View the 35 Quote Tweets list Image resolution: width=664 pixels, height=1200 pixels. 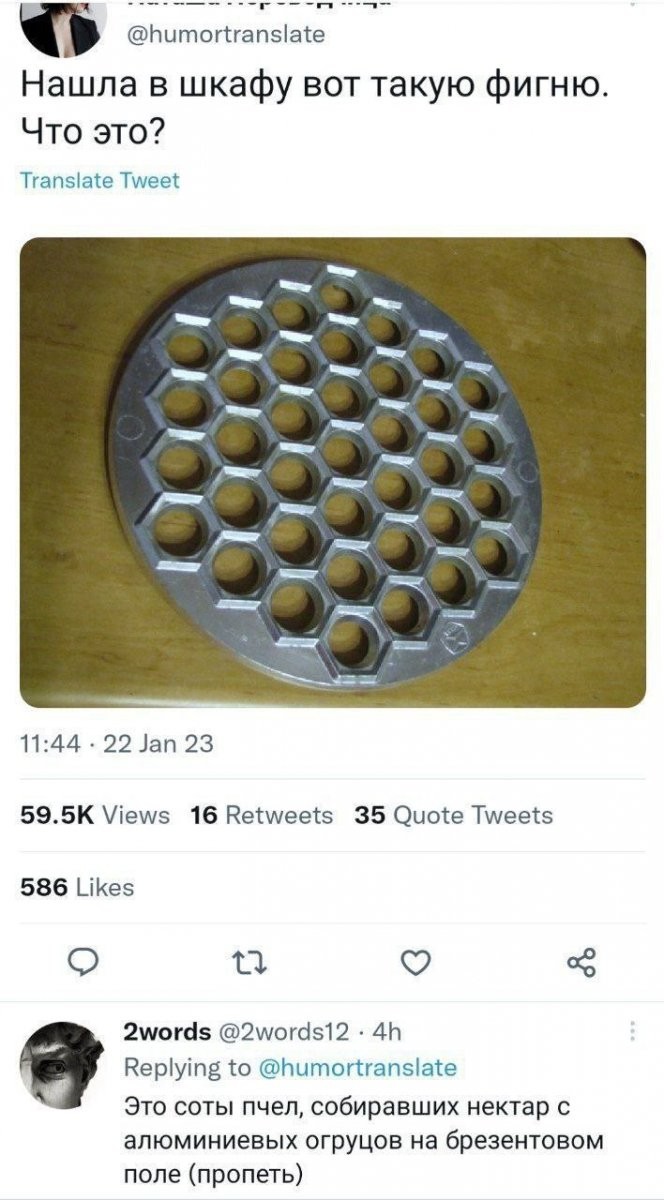[x=454, y=815]
